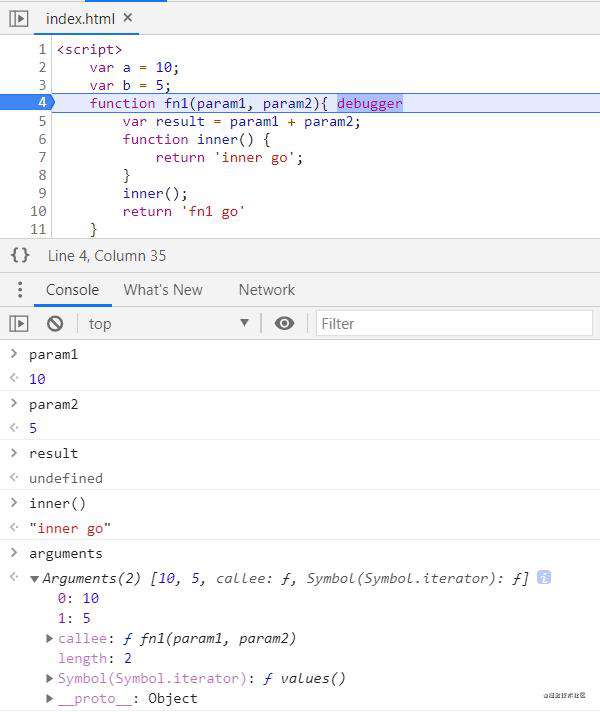This screenshot has height=712, width=600.
Task: Close the index.html file tab
Action: coord(128,18)
